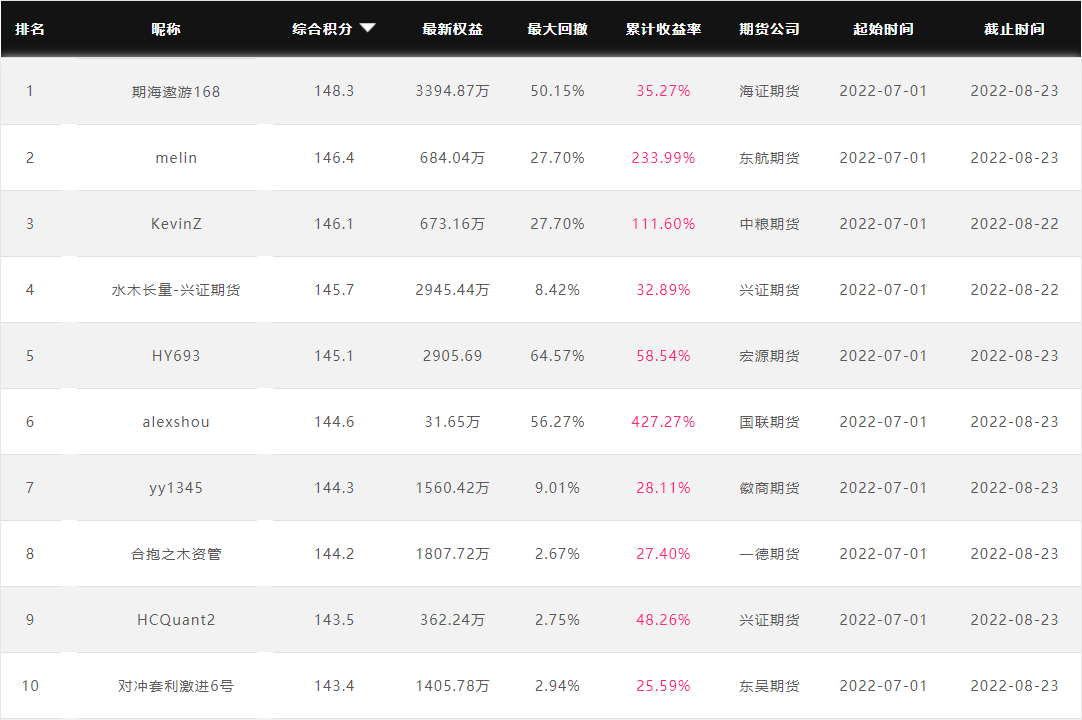Open trader HY693
This screenshot has width=1082, height=720.
[176, 356]
